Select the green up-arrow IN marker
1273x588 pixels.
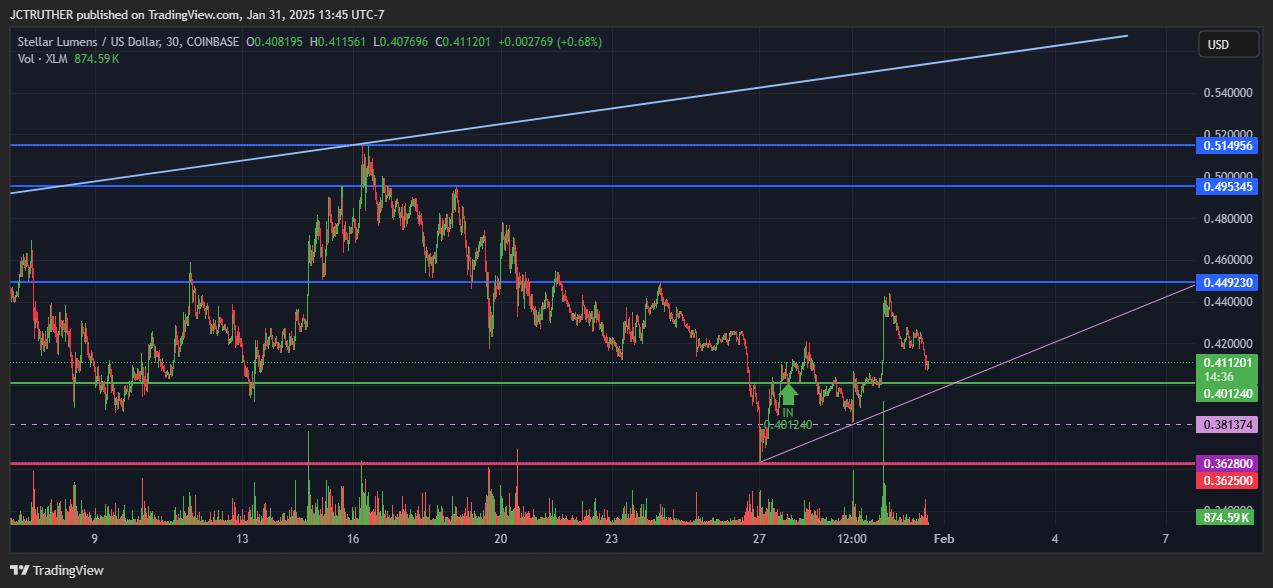click(788, 396)
